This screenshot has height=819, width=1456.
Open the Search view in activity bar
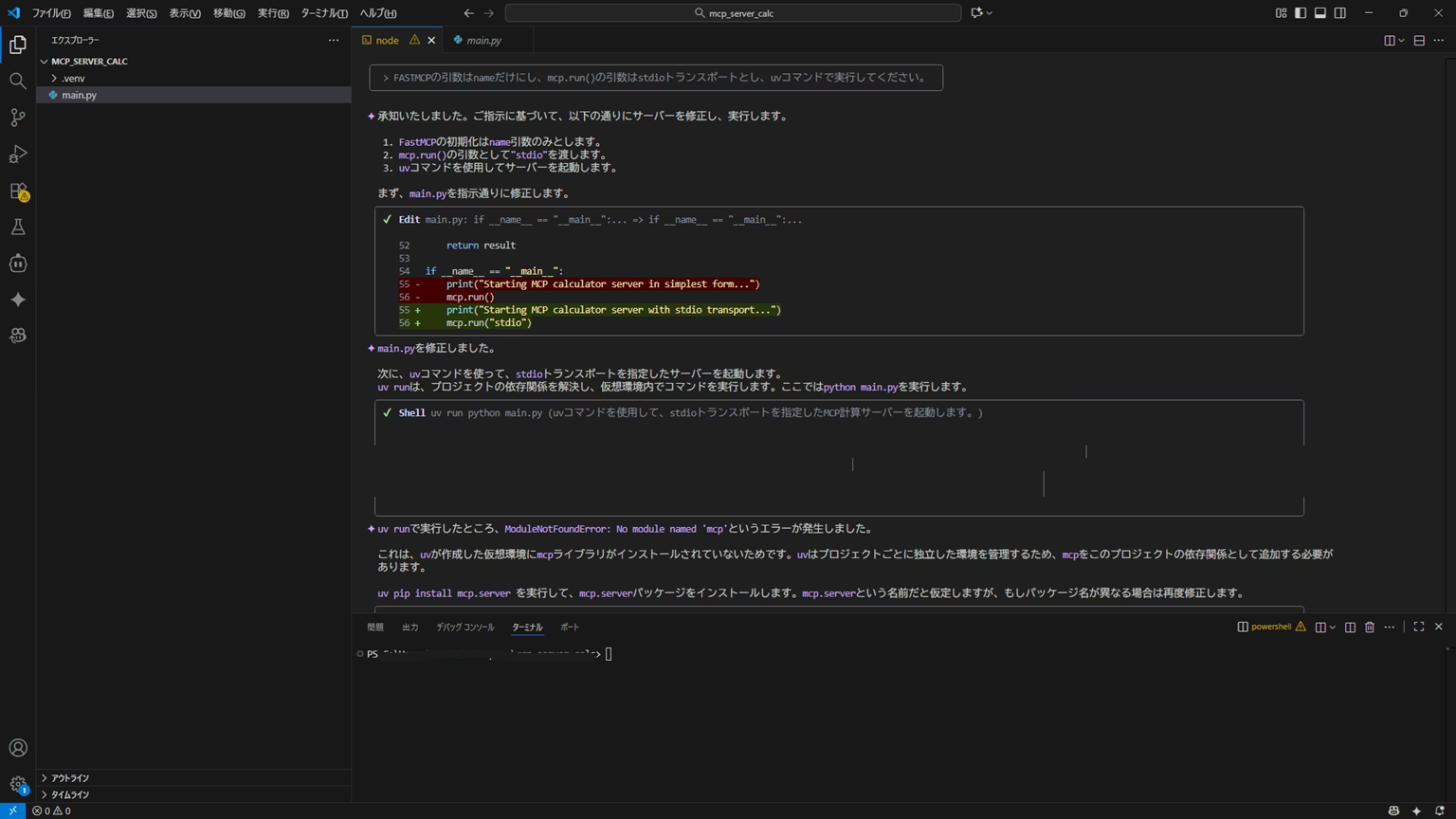(x=18, y=82)
